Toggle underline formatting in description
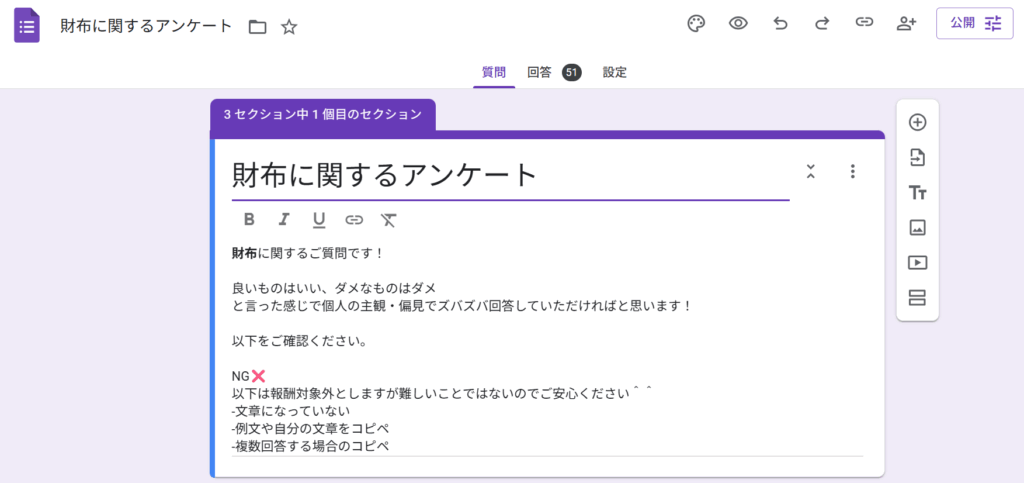Viewport: 1024px width, 483px height. 319,221
